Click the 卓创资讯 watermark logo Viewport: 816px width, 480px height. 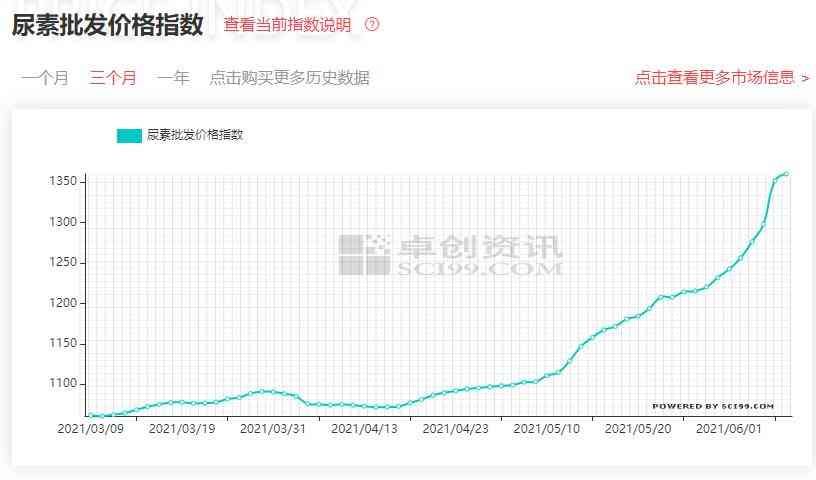pos(450,254)
